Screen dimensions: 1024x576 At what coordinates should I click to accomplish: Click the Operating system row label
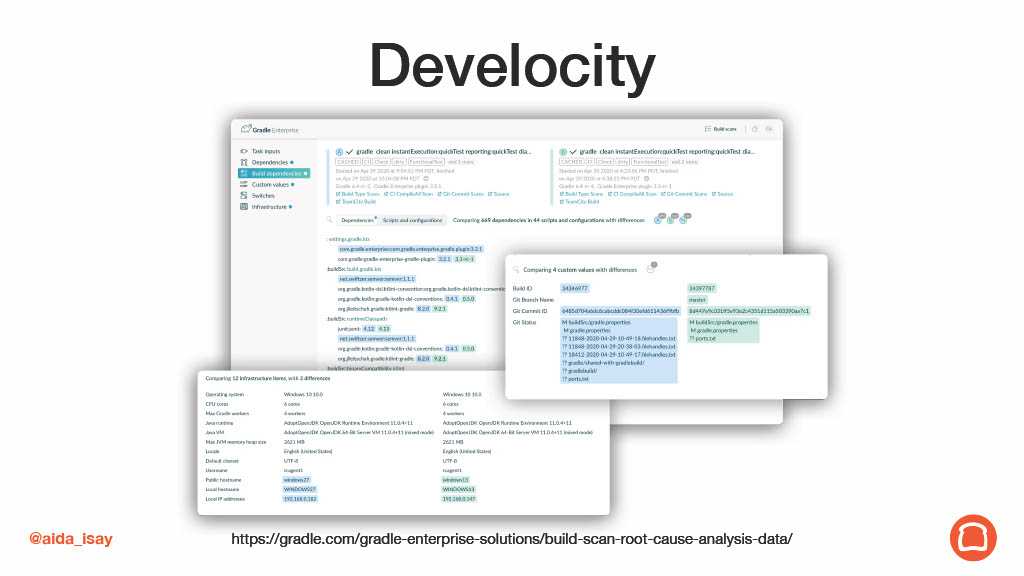(x=225, y=394)
